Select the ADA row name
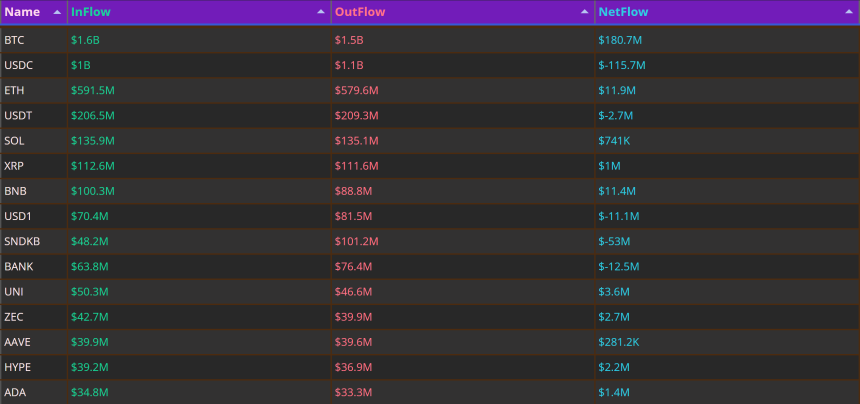860x404 pixels. pyautogui.click(x=15, y=393)
